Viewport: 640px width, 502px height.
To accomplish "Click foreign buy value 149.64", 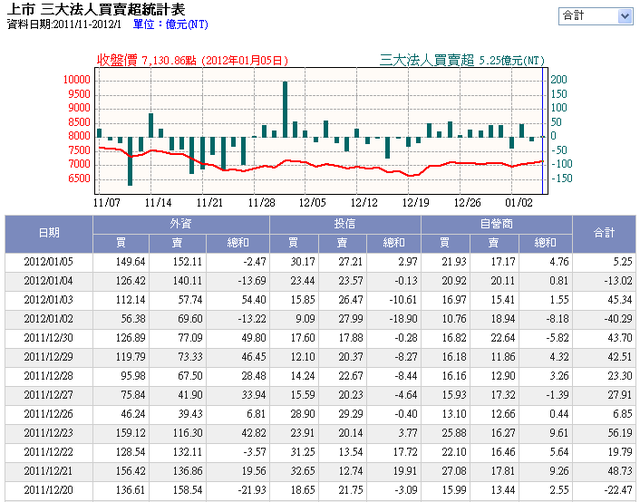I will tap(130, 262).
